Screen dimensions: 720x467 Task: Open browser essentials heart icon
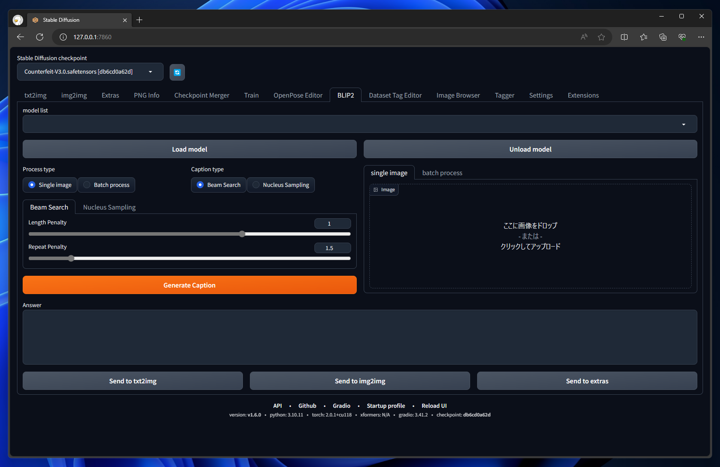tap(682, 37)
